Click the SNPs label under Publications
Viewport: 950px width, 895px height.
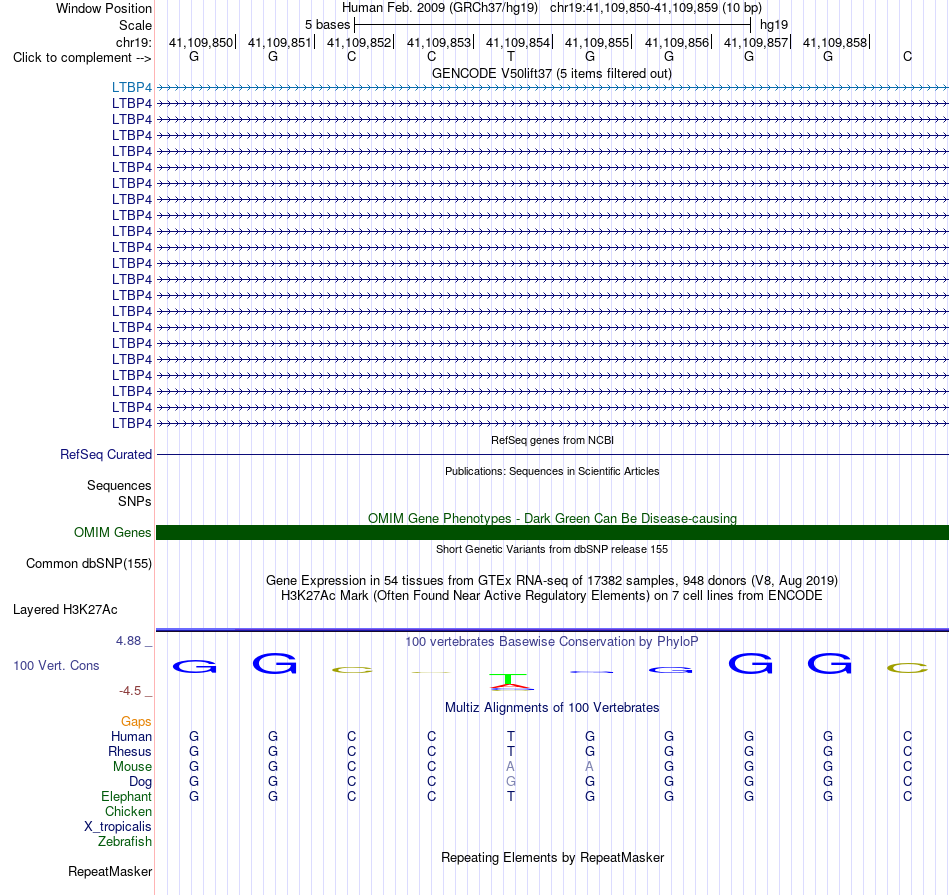(x=135, y=501)
